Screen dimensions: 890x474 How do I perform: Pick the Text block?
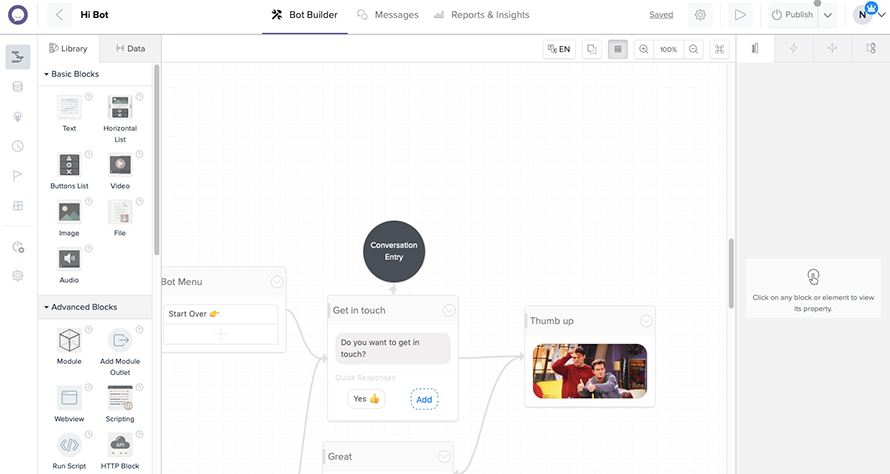(69, 113)
